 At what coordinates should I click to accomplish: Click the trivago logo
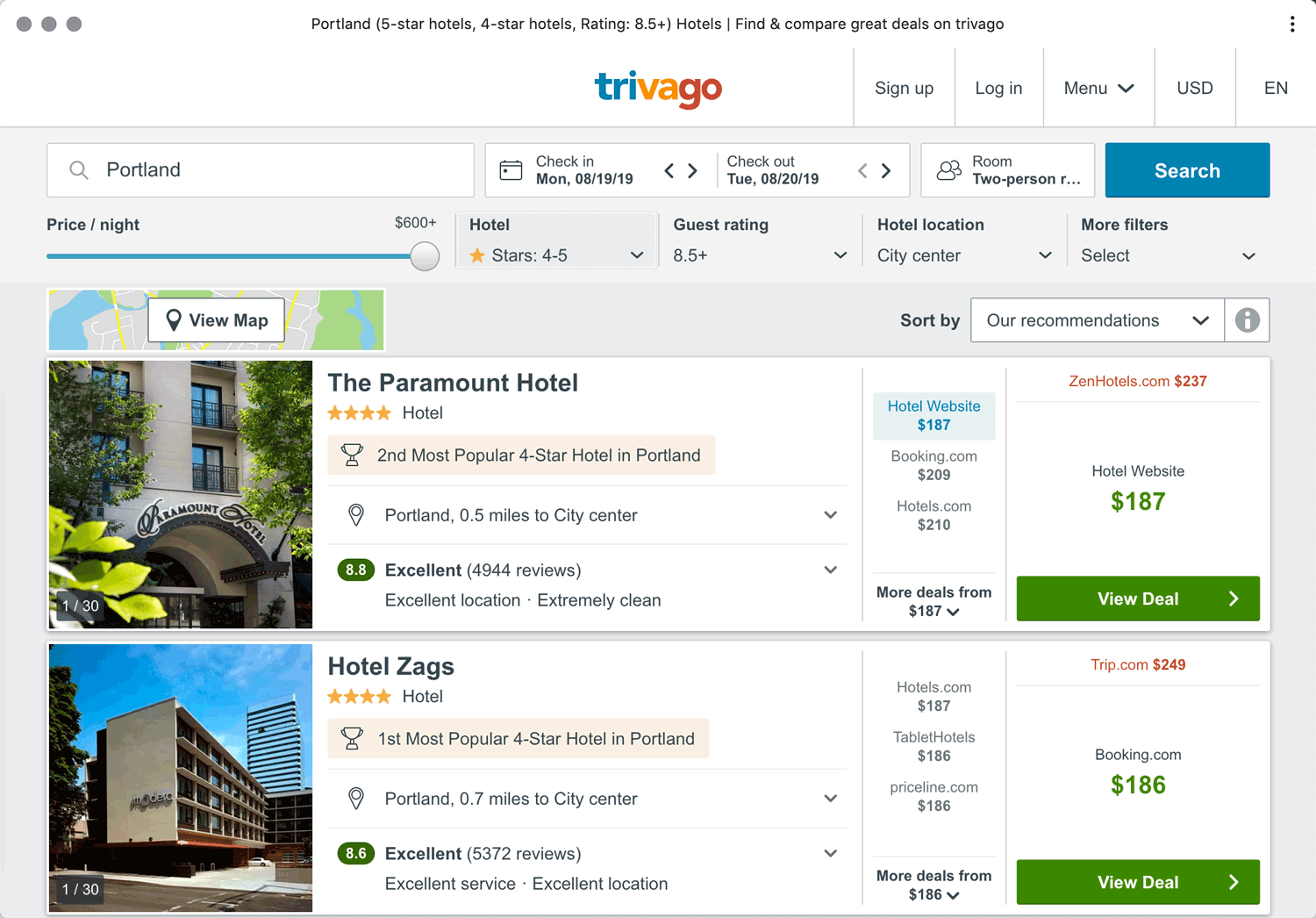point(658,89)
